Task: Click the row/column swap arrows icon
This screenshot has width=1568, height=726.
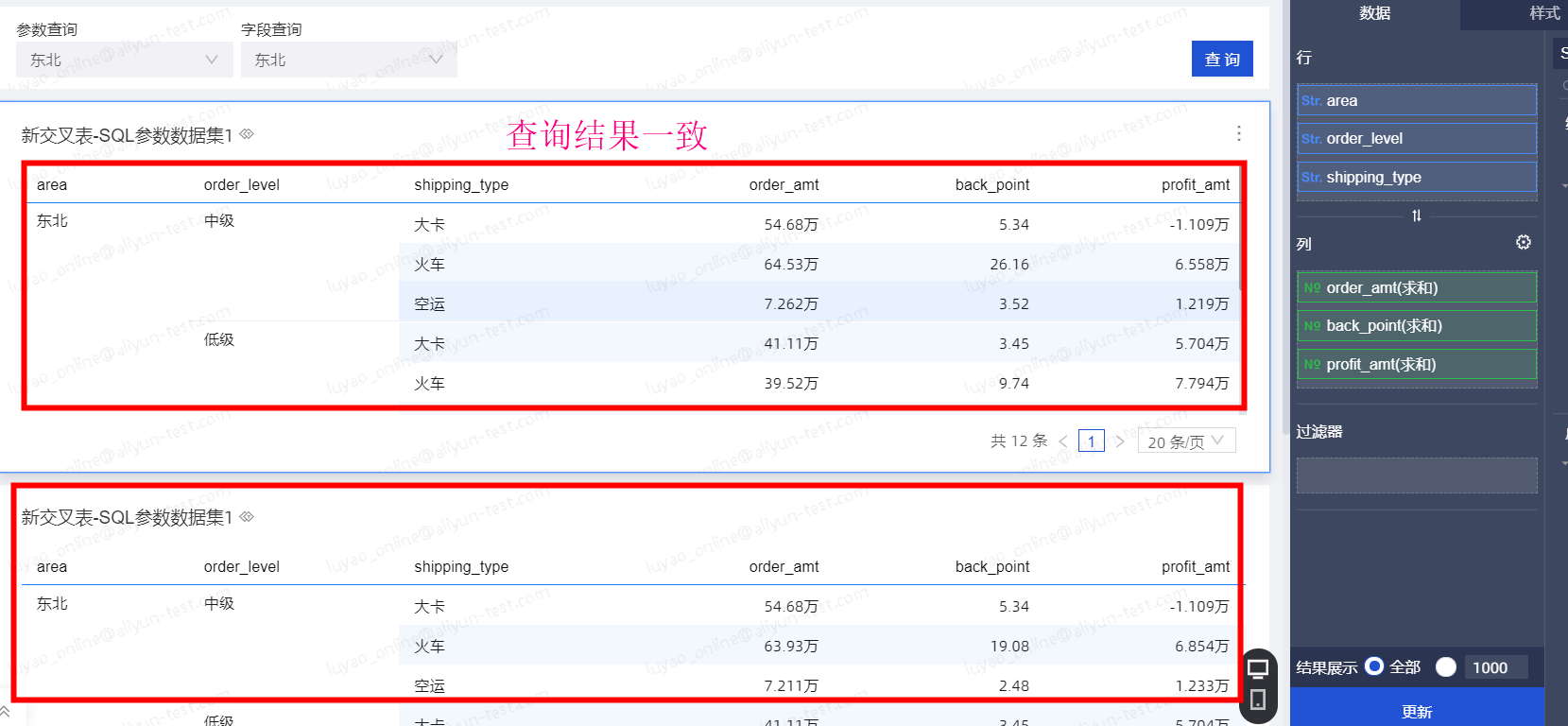Action: click(x=1416, y=216)
